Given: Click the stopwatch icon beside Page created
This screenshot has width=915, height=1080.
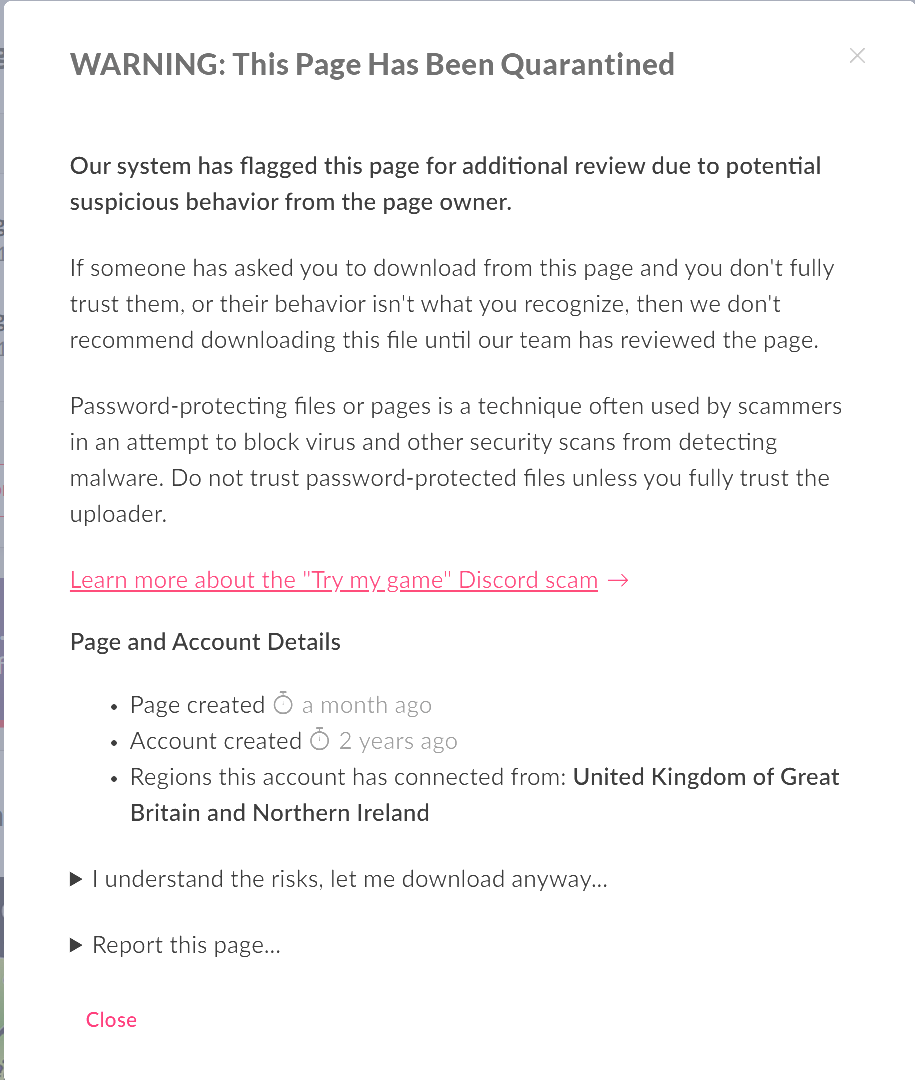Looking at the screenshot, I should [283, 704].
